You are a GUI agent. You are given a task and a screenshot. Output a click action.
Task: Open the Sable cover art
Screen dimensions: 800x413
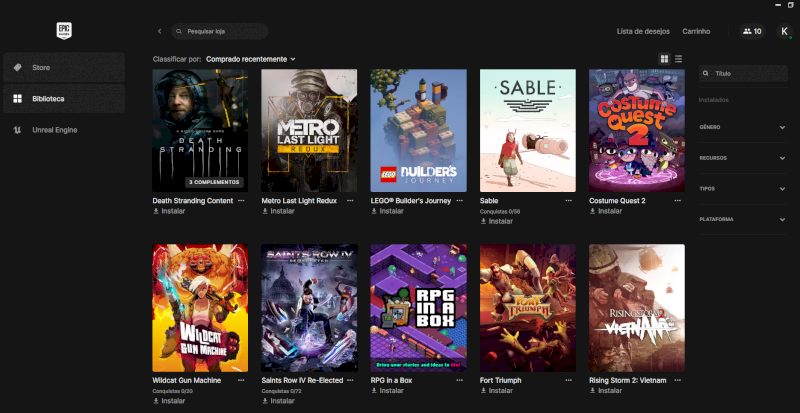(528, 131)
